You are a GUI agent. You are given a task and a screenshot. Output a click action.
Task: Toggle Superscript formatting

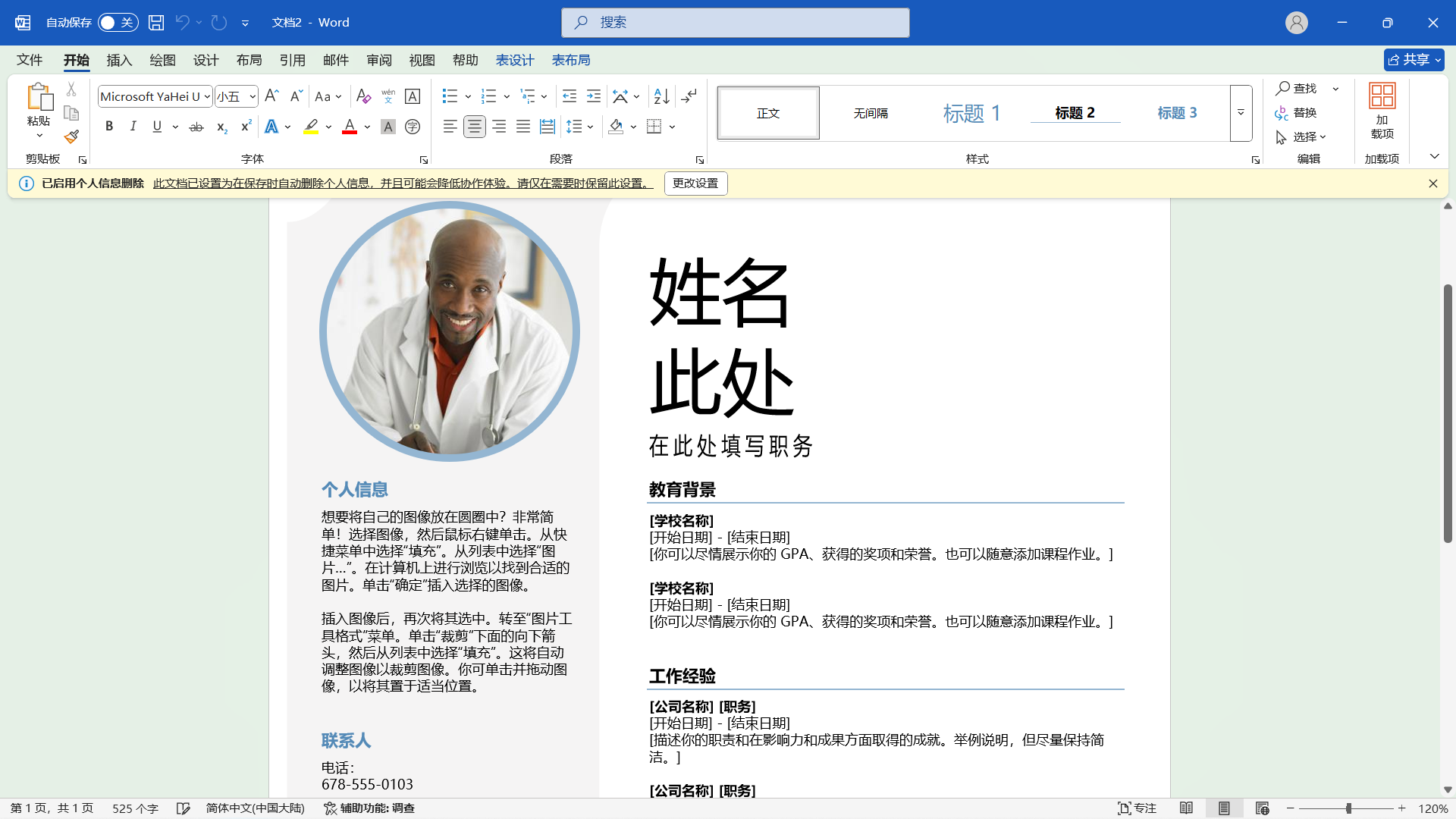246,127
